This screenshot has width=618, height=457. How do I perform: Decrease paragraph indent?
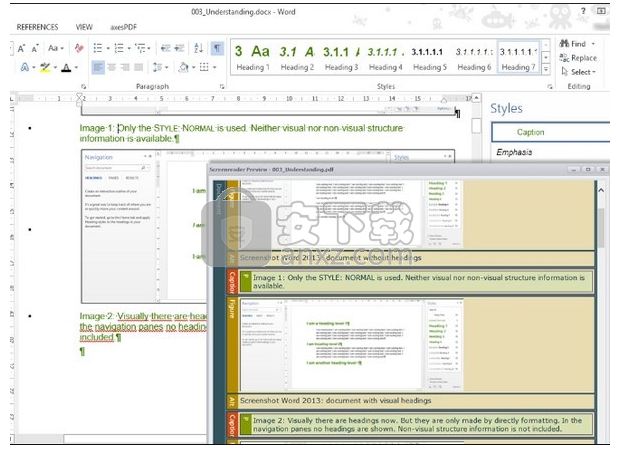[x=166, y=48]
